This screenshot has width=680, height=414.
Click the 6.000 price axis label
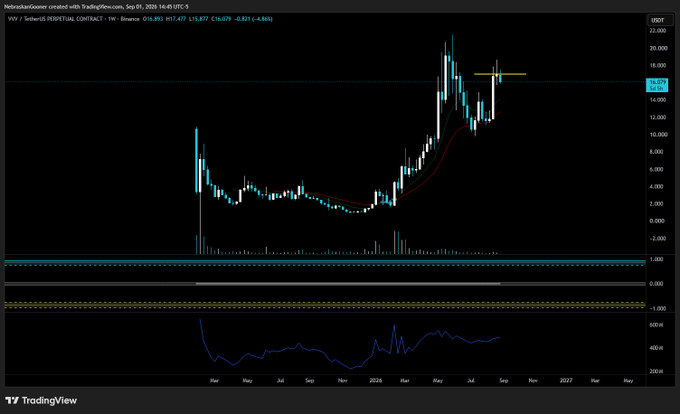click(x=657, y=169)
